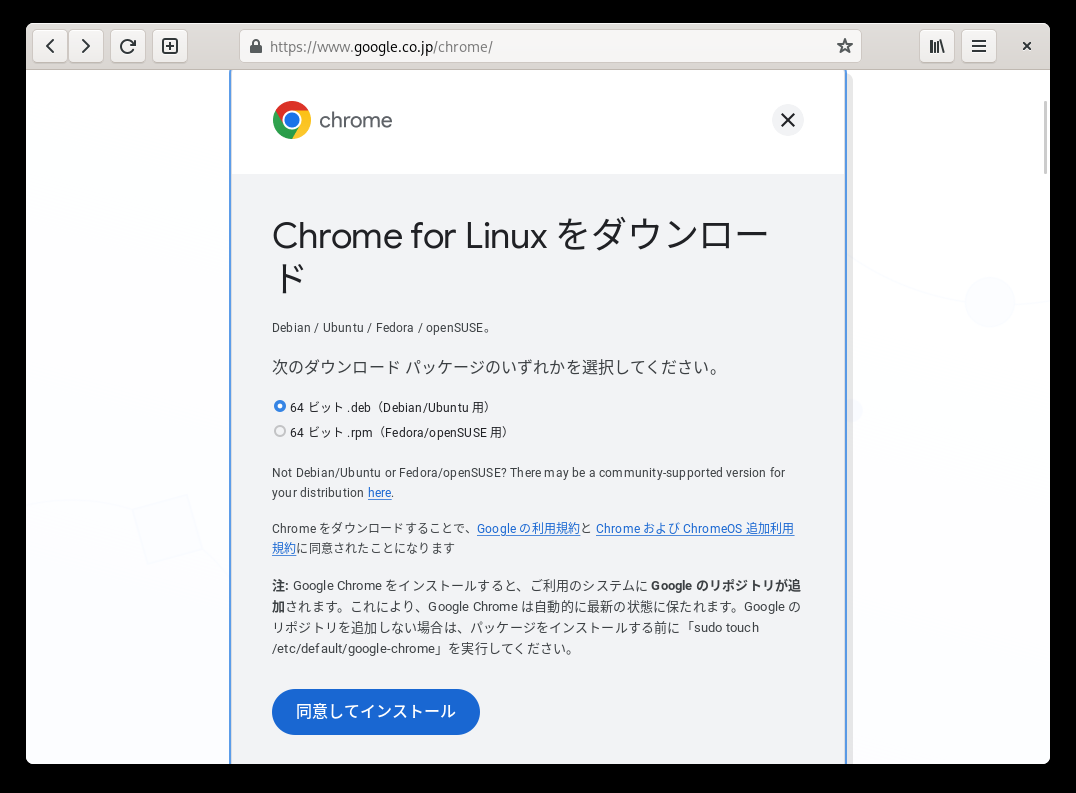This screenshot has width=1076, height=793.
Task: Open the library bookmarks icon
Action: point(937,47)
